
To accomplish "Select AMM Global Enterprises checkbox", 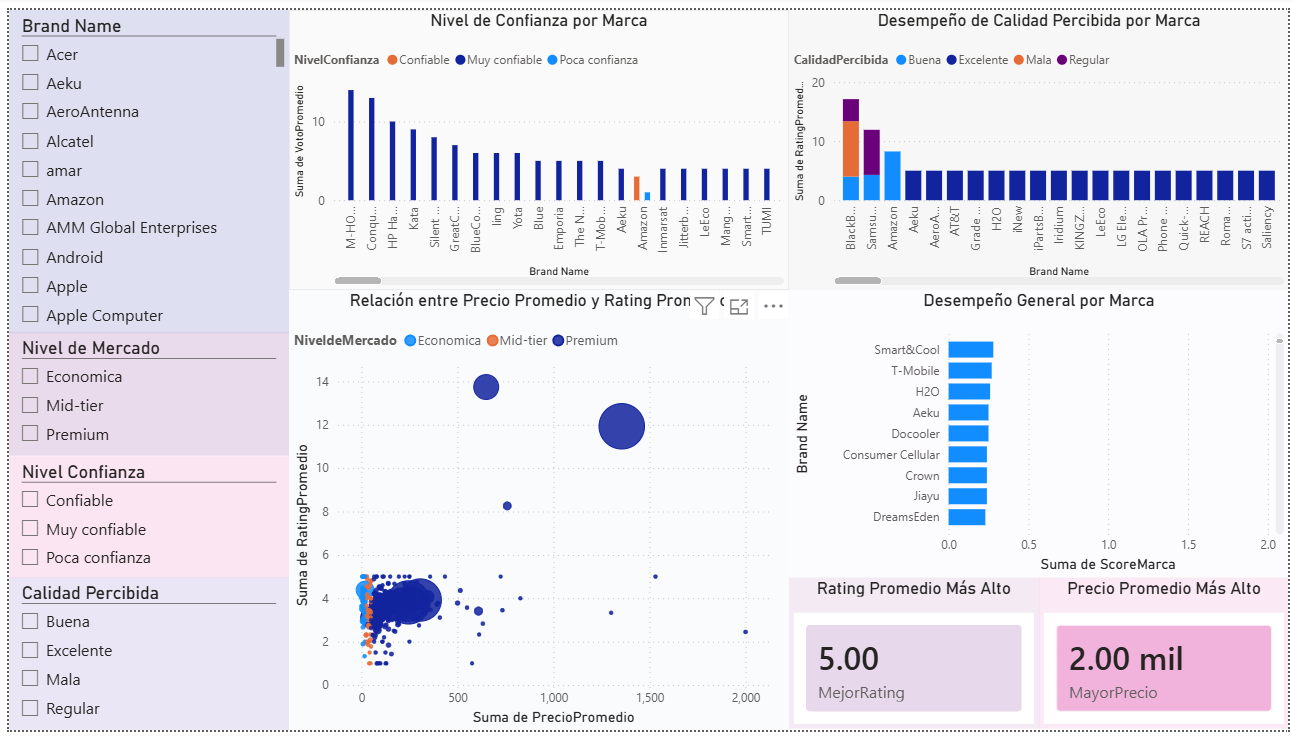I will pos(30,228).
